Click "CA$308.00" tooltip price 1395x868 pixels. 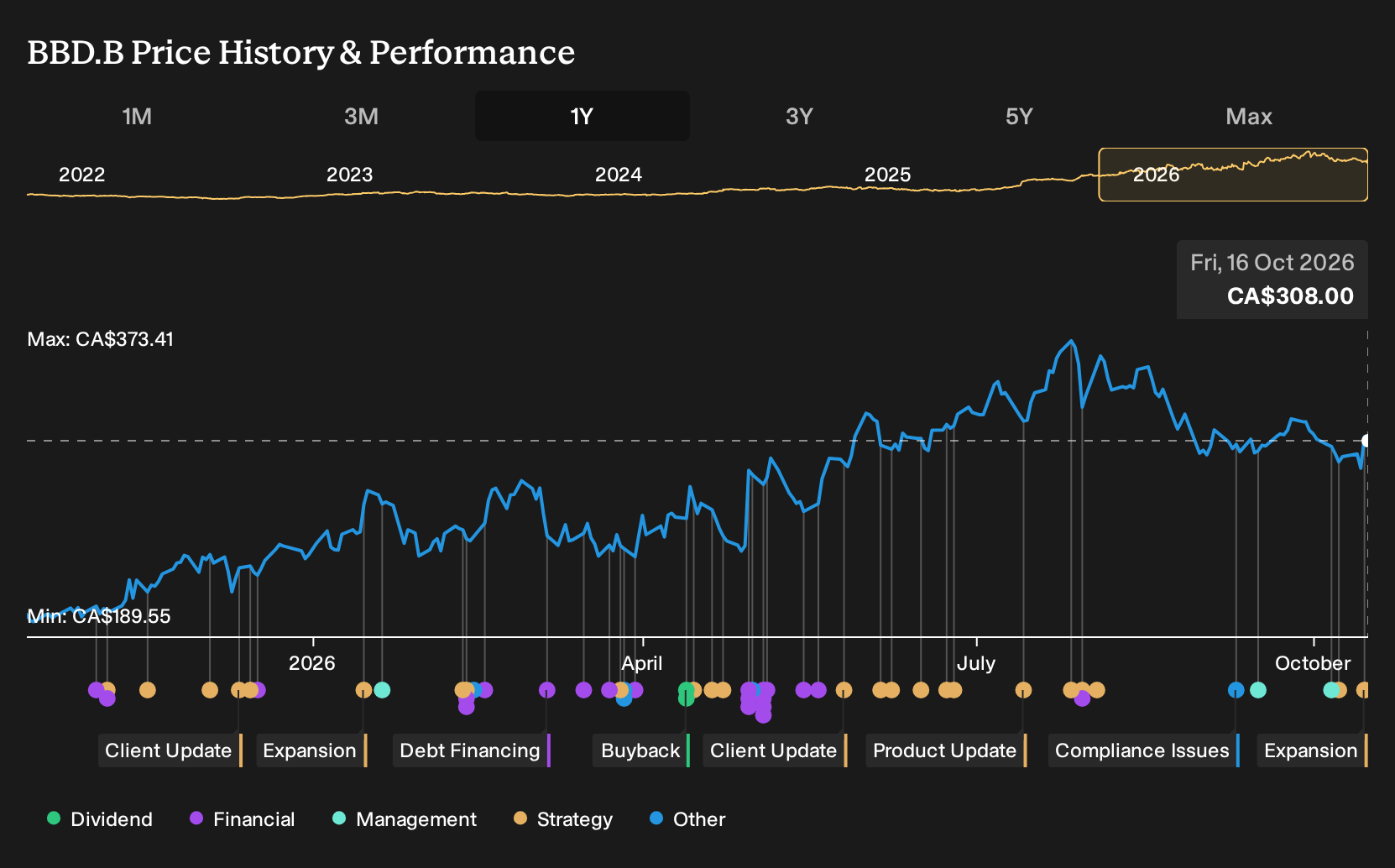coord(1290,296)
